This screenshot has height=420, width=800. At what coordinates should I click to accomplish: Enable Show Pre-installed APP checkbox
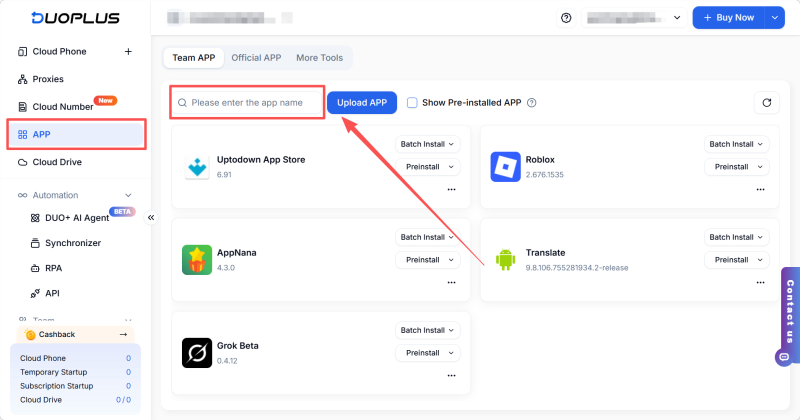coord(412,102)
